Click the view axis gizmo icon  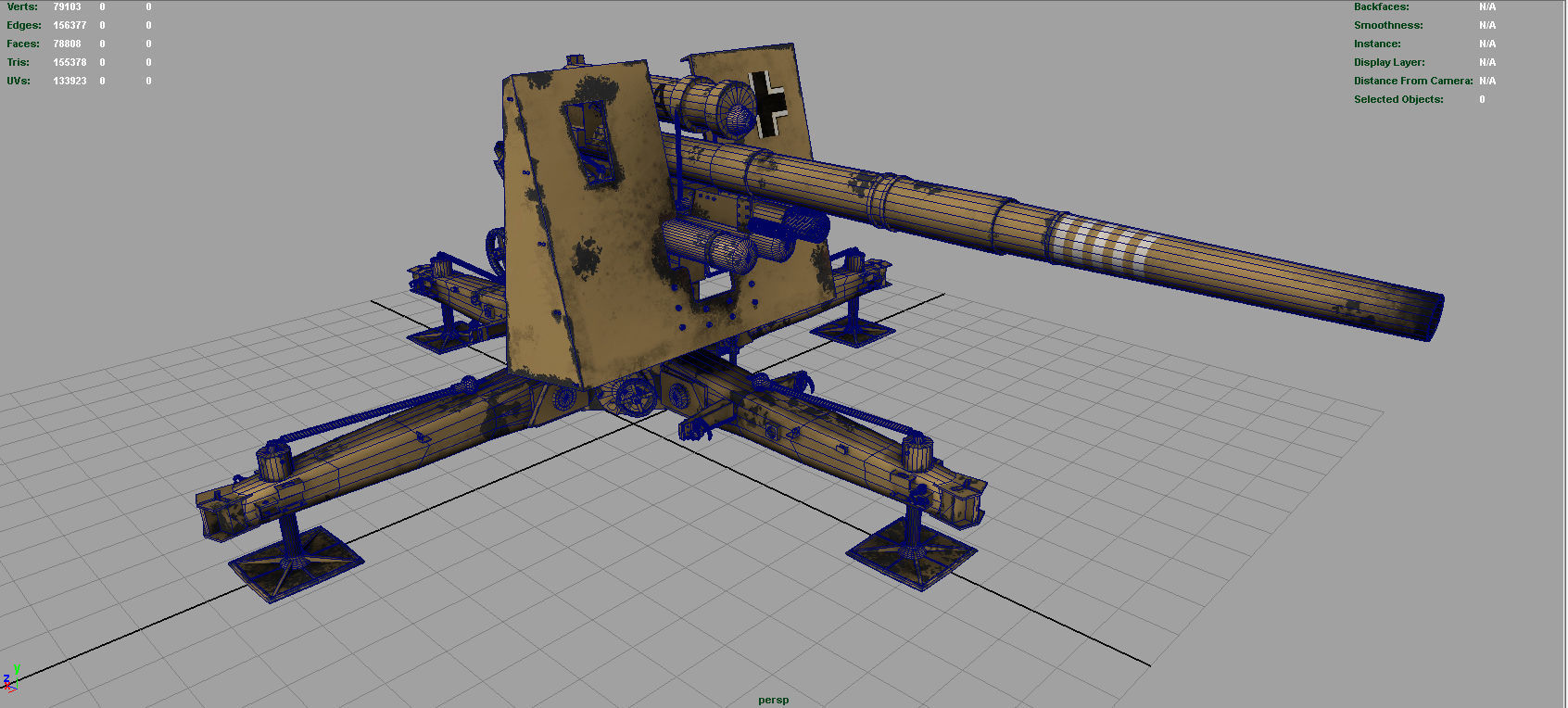tap(10, 679)
